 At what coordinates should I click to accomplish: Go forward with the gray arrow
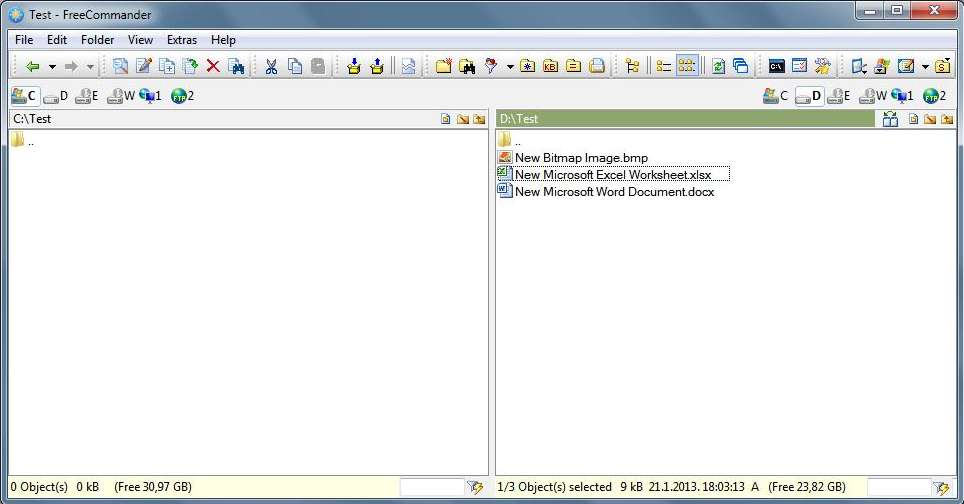point(71,66)
